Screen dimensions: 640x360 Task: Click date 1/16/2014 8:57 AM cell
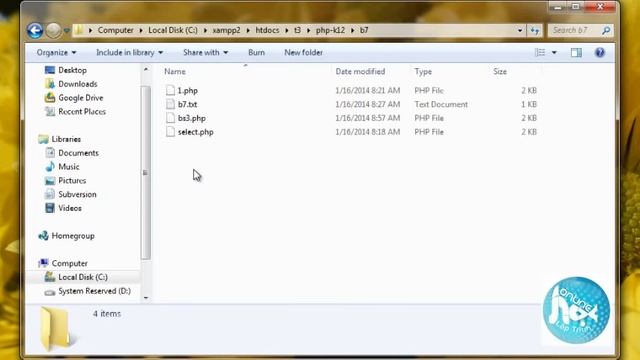[x=367, y=118]
